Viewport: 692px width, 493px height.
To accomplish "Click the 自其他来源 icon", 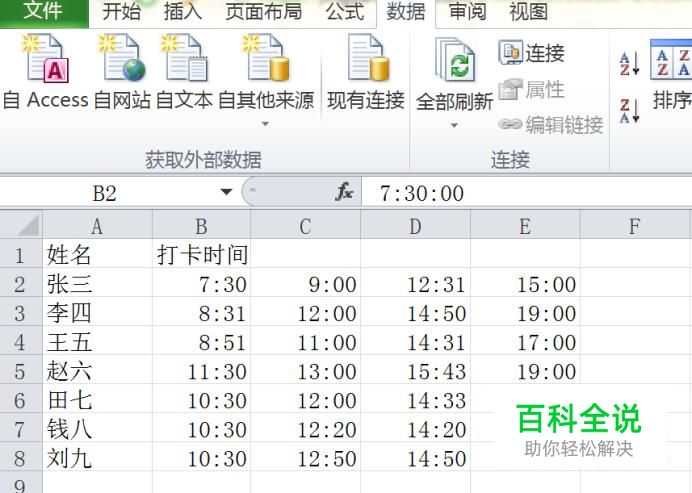I will (x=266, y=58).
